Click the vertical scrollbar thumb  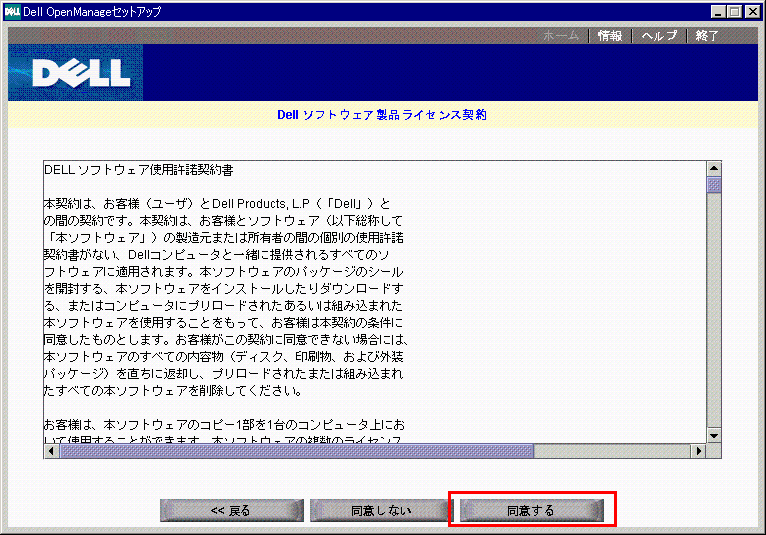tap(714, 185)
